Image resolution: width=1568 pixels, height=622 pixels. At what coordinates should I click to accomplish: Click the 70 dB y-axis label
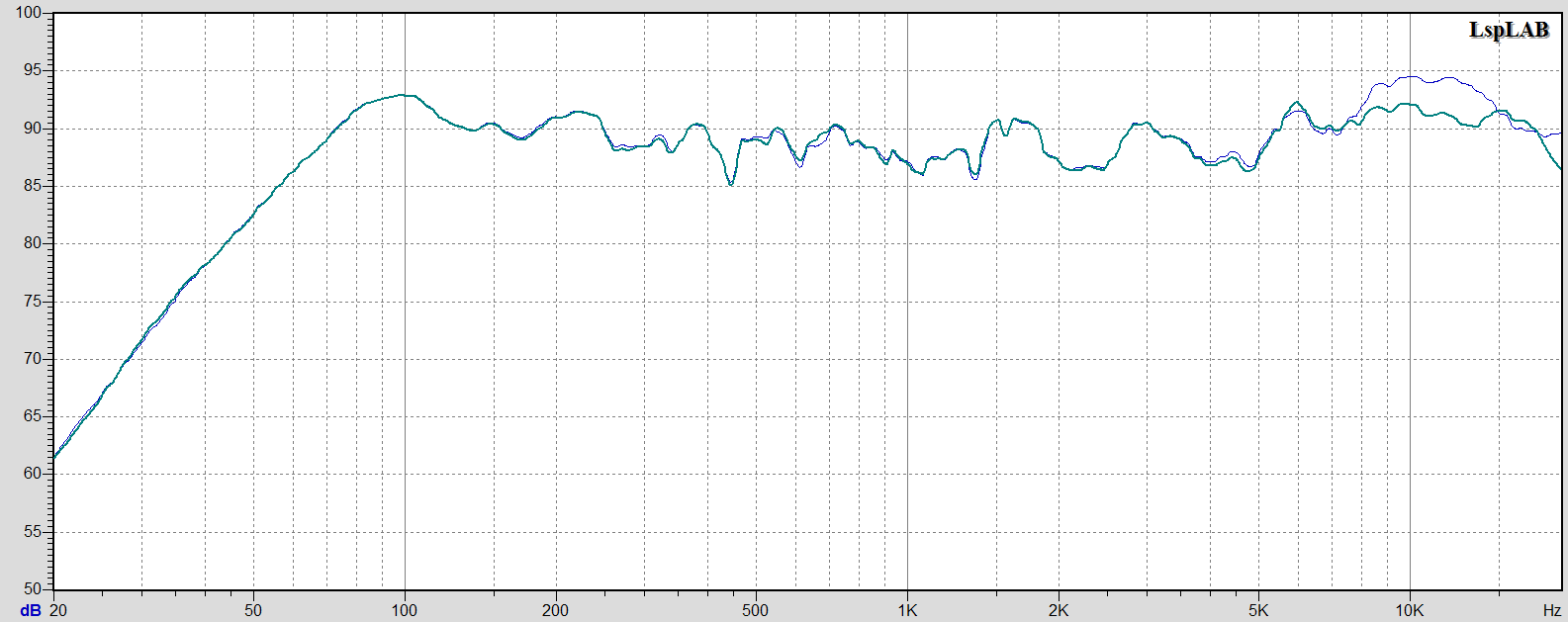click(33, 358)
